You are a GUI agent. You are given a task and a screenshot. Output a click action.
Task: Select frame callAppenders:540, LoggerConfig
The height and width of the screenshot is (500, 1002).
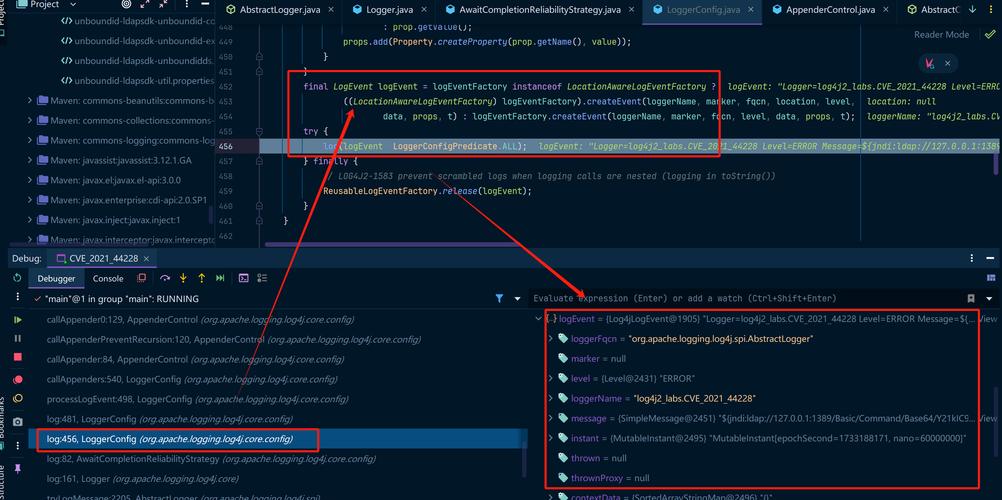[278, 379]
